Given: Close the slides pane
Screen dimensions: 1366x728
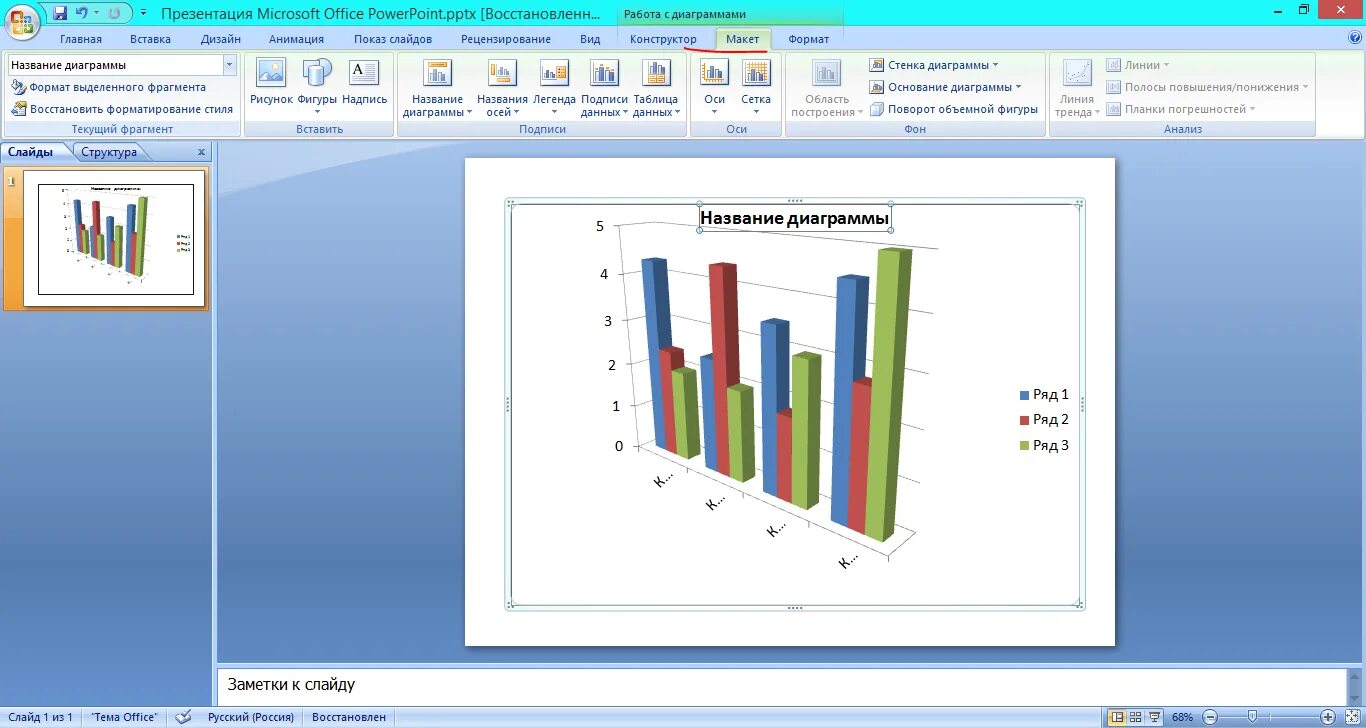Looking at the screenshot, I should (x=201, y=152).
